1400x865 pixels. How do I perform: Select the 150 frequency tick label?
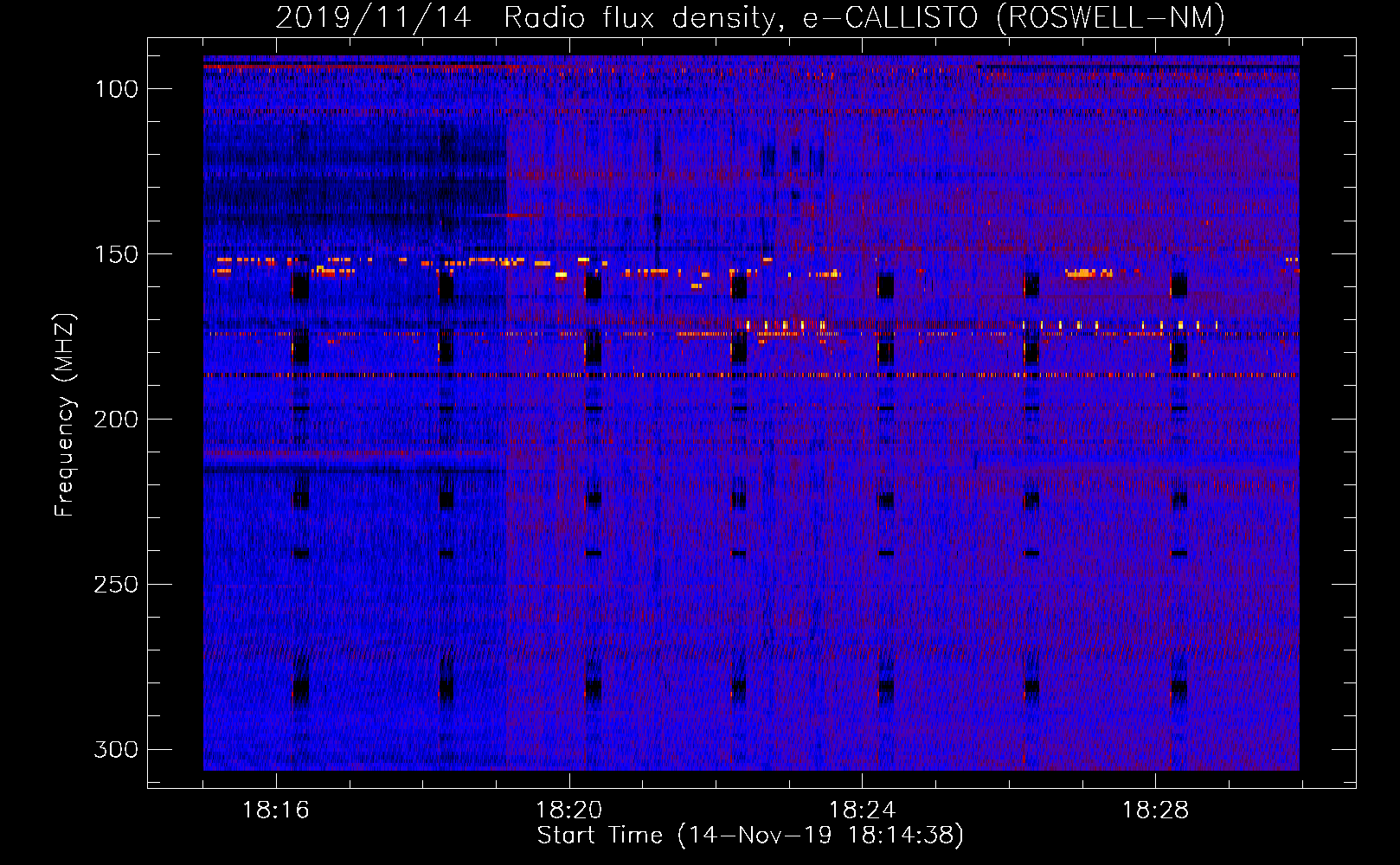coord(116,254)
